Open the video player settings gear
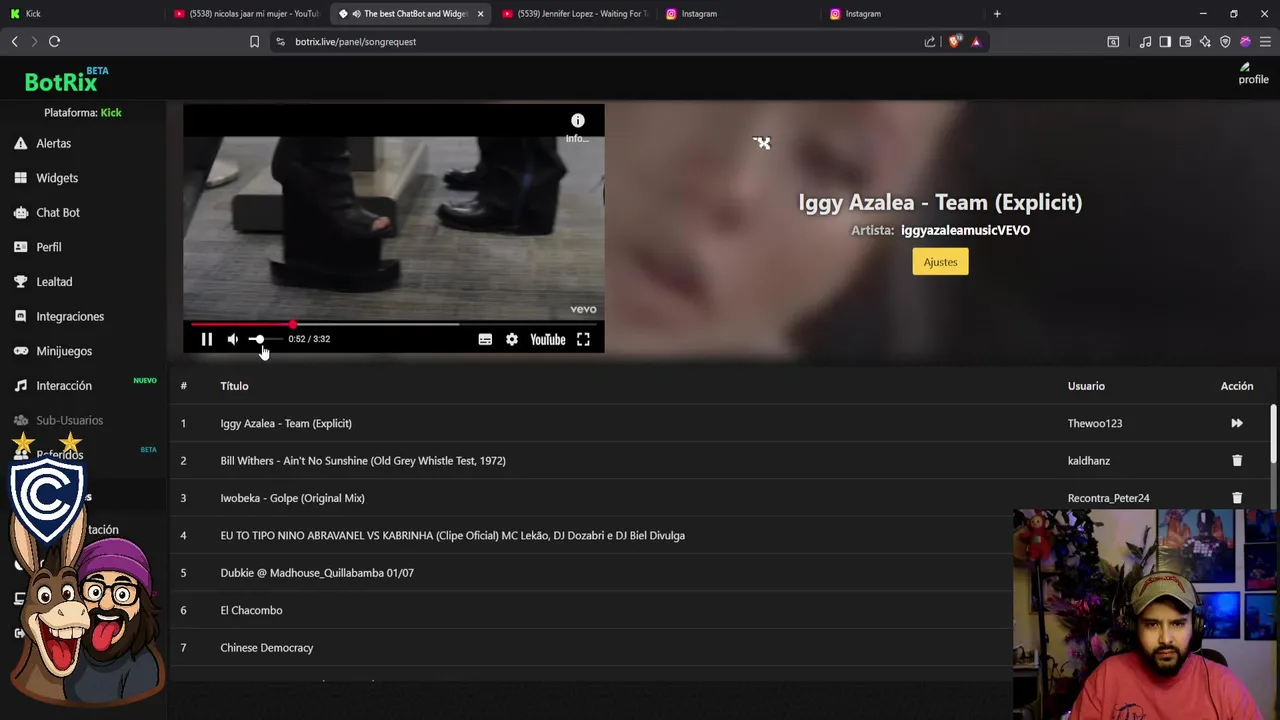 512,339
